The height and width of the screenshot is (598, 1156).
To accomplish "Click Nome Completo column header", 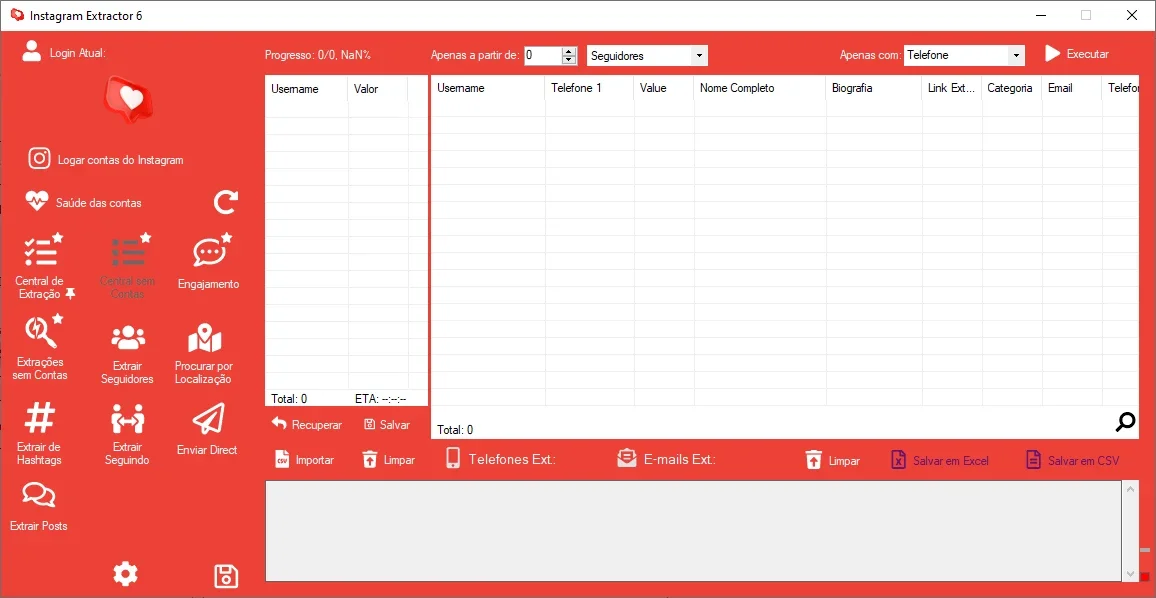I will click(x=759, y=88).
